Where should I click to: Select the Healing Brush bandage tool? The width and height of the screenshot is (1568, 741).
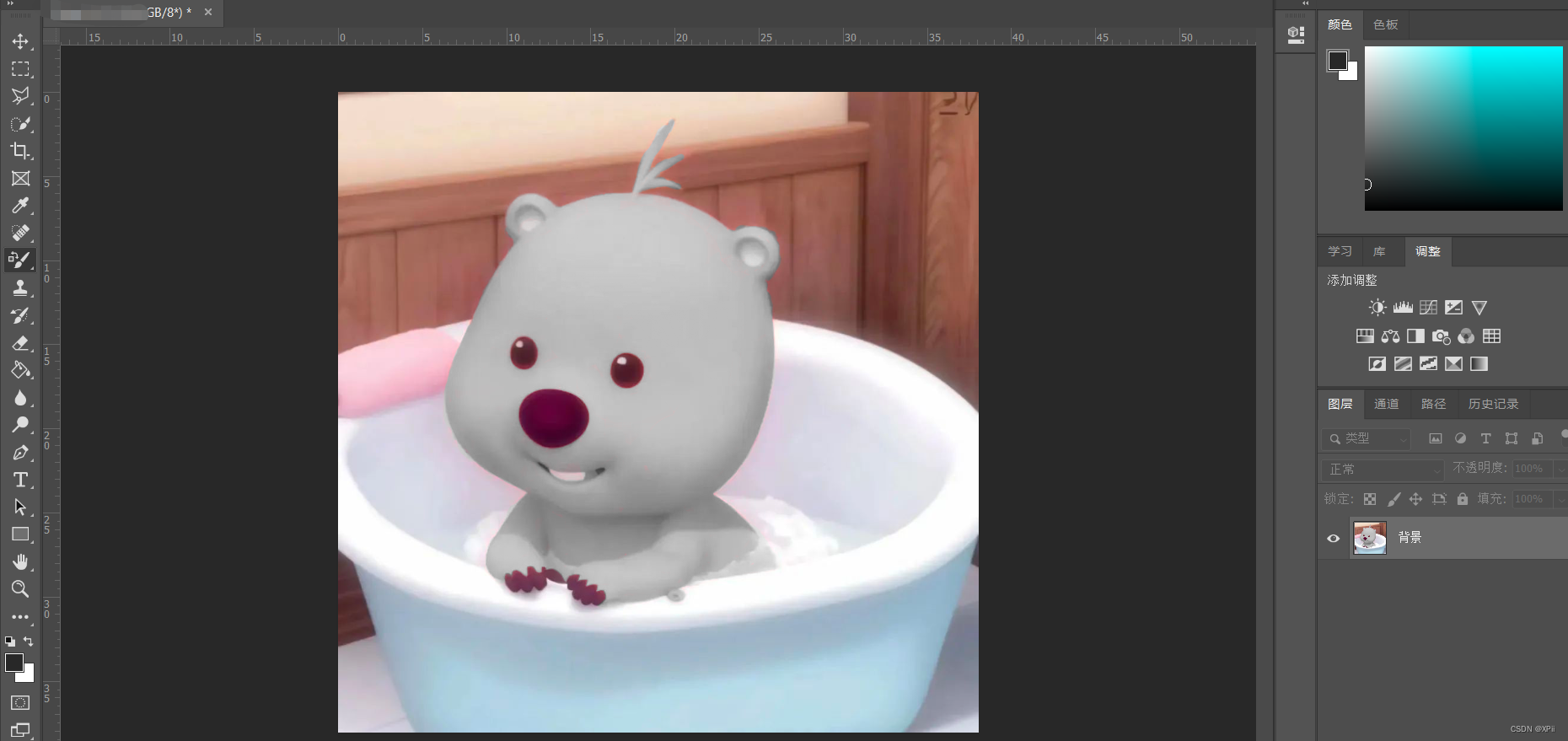[20, 233]
